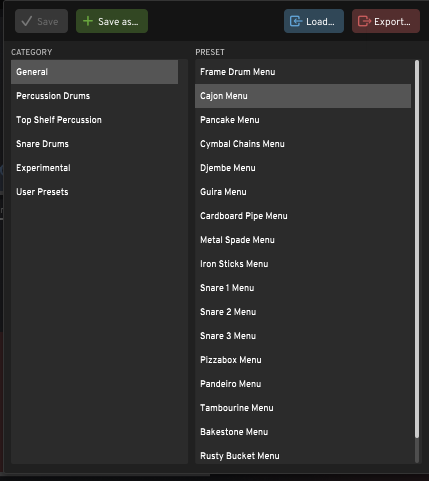Select the Tambourine Menu preset
The height and width of the screenshot is (481, 429).
click(303, 408)
